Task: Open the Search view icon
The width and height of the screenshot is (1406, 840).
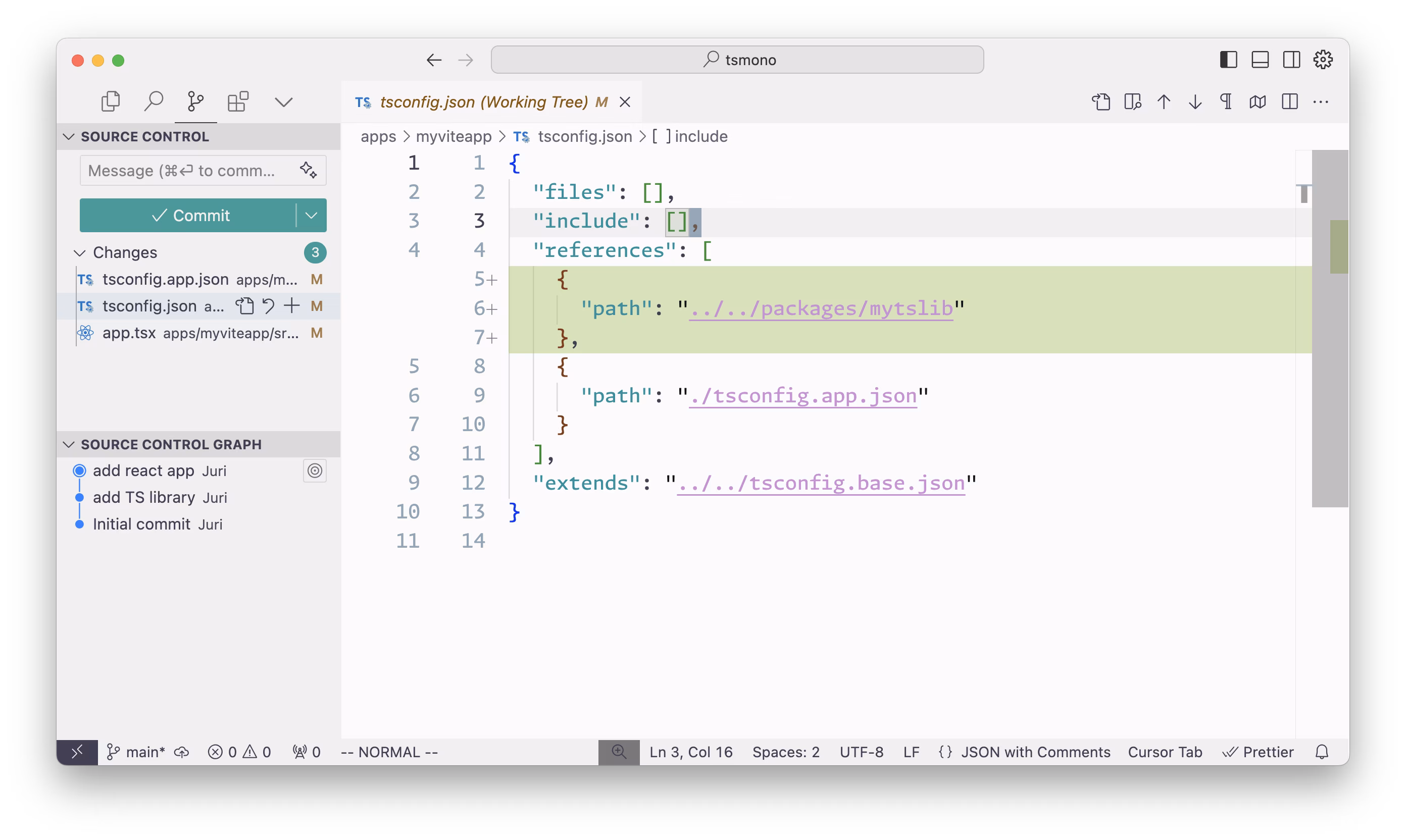Action: (154, 102)
